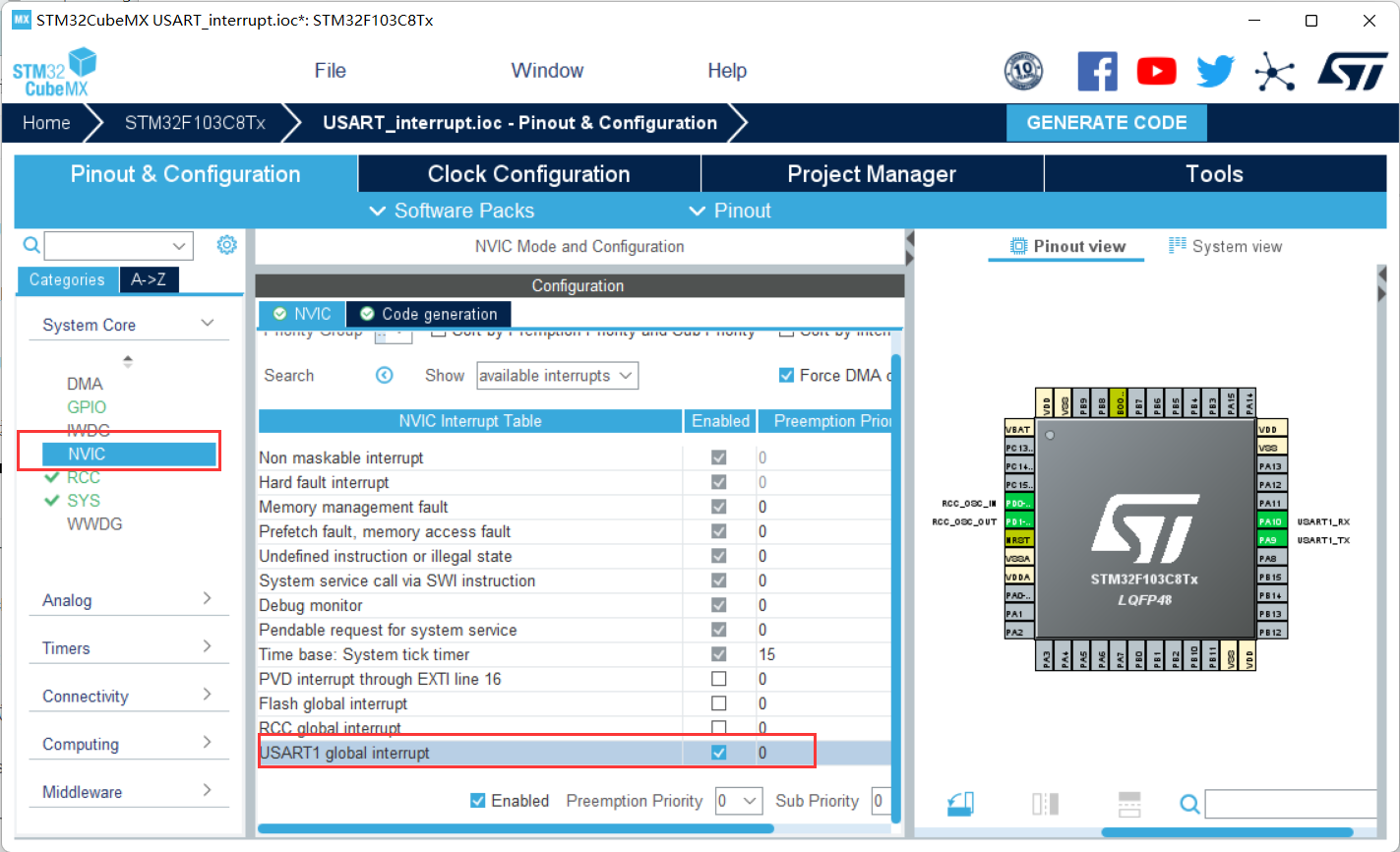This screenshot has height=852, width=1400.
Task: Enable Flash global interrupt checkbox
Action: click(x=719, y=703)
